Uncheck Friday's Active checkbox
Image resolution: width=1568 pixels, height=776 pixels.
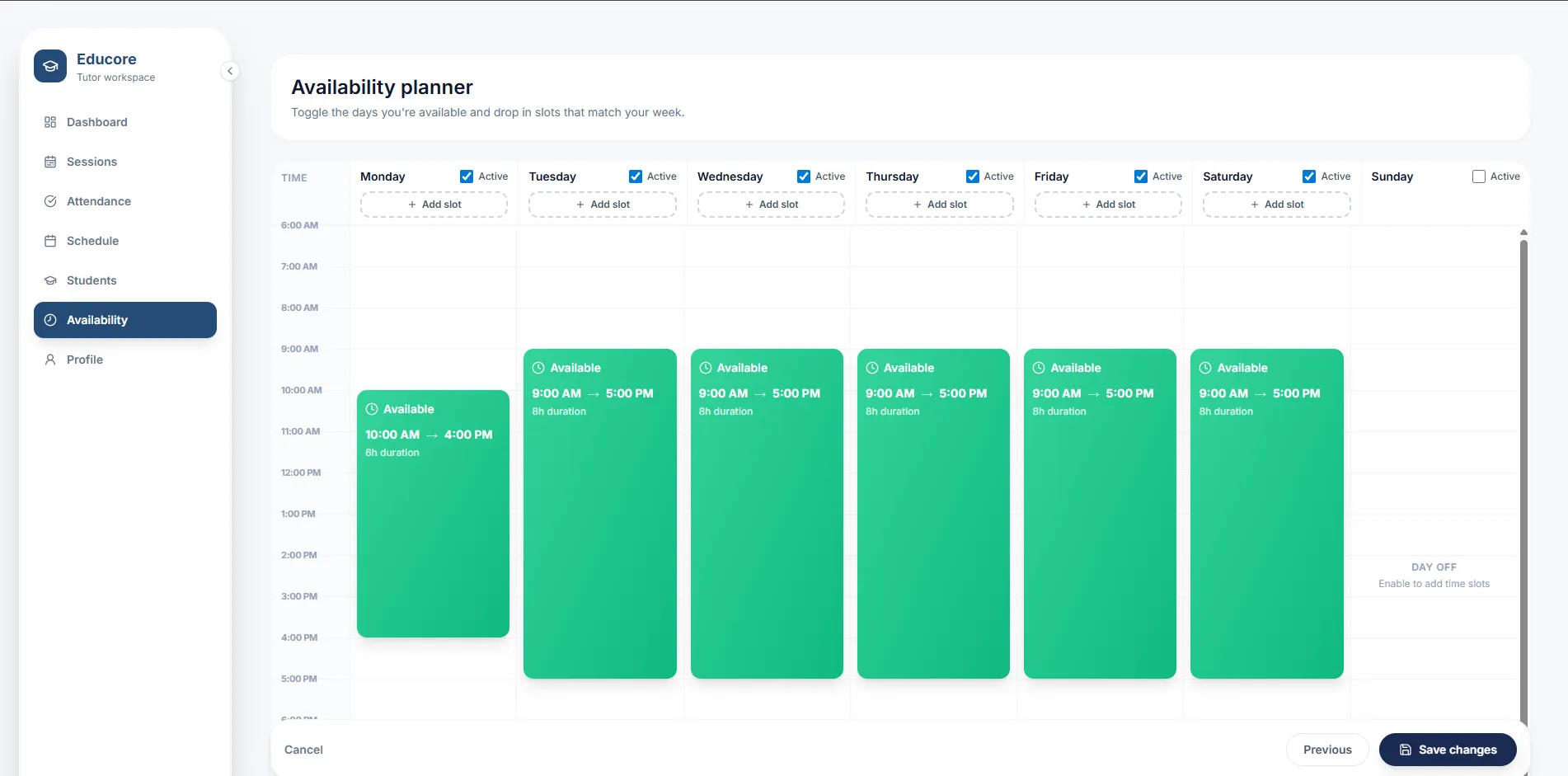(x=1141, y=176)
